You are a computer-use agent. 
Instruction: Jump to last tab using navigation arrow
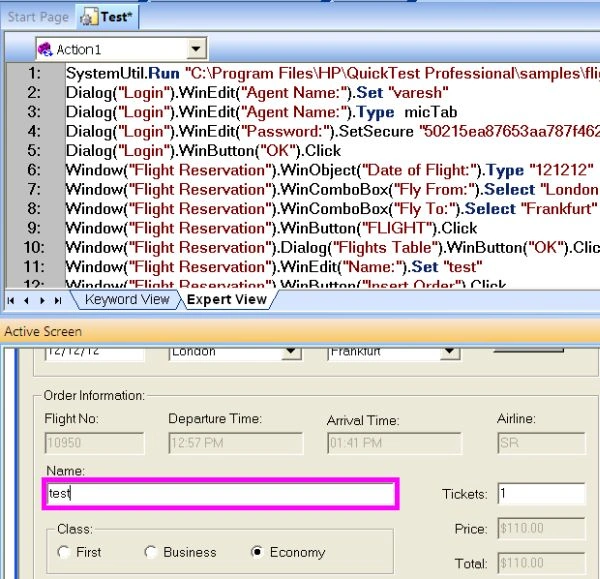[58, 301]
